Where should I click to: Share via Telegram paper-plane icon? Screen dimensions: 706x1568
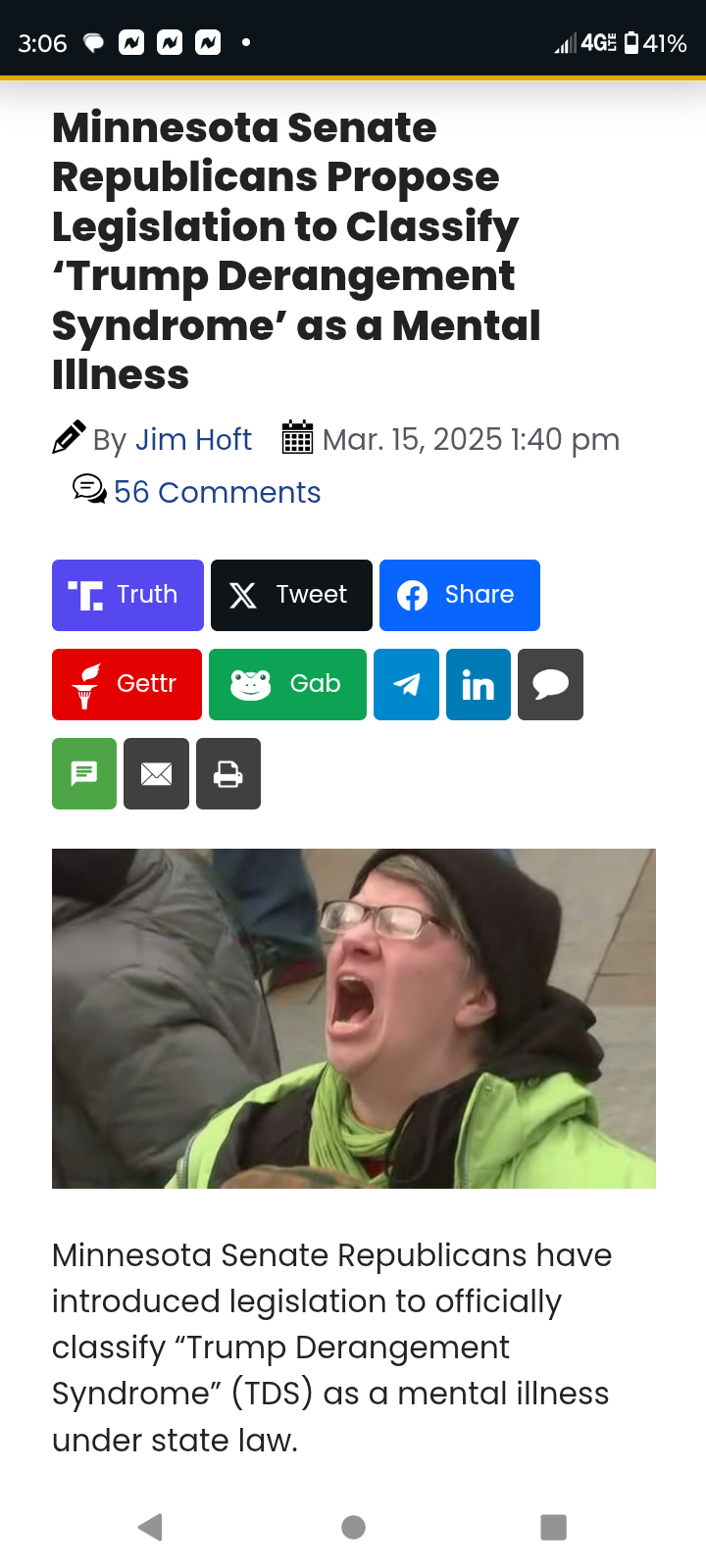tap(406, 684)
